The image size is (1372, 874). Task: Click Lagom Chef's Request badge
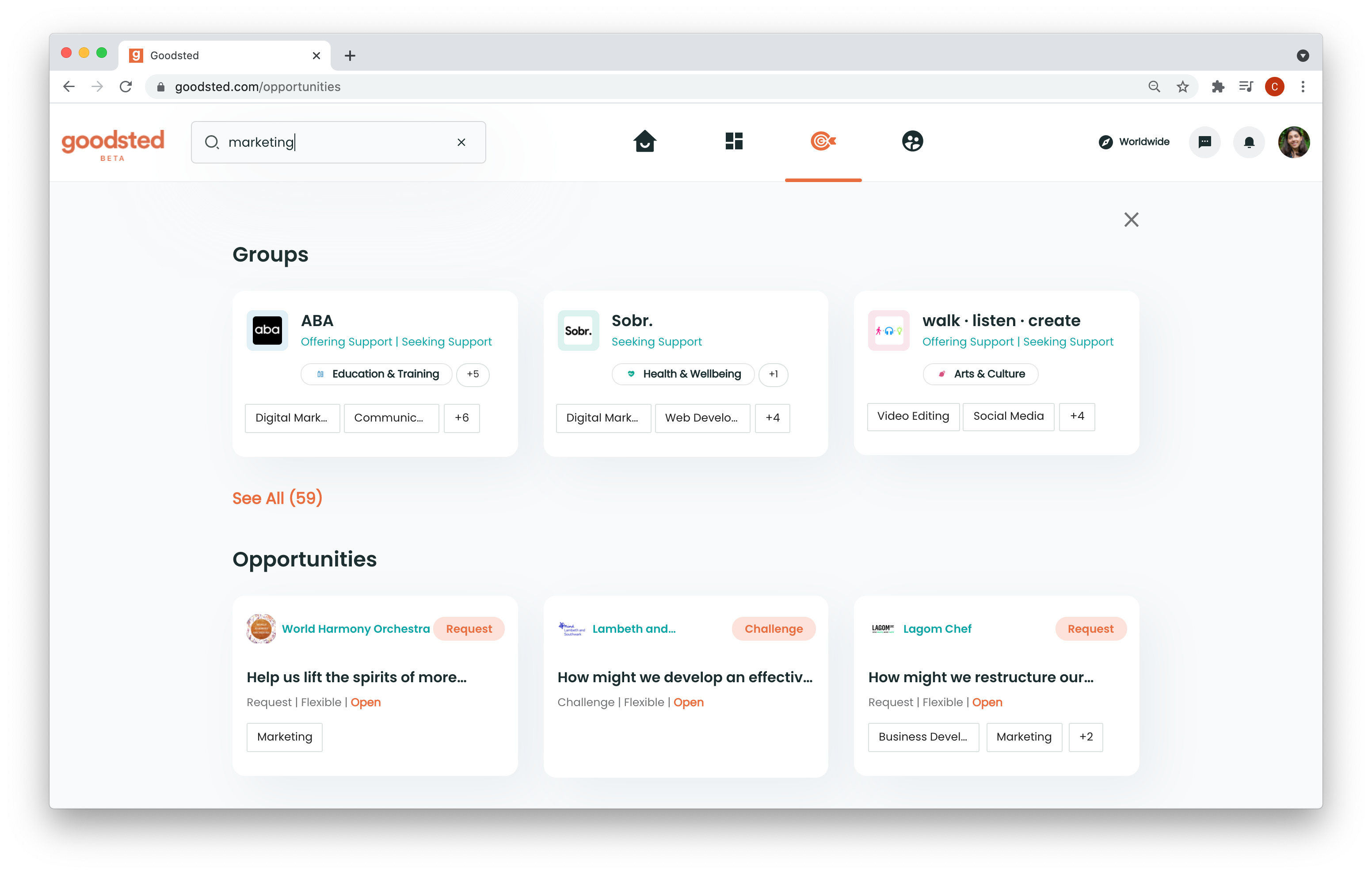(1090, 629)
